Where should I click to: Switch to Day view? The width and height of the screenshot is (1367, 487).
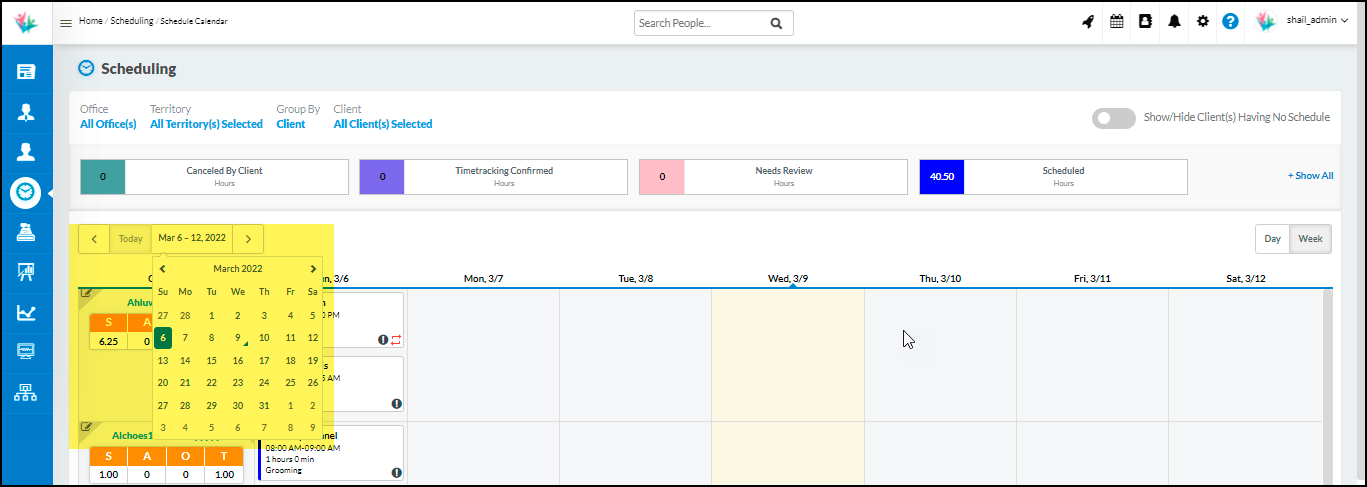(x=1272, y=239)
